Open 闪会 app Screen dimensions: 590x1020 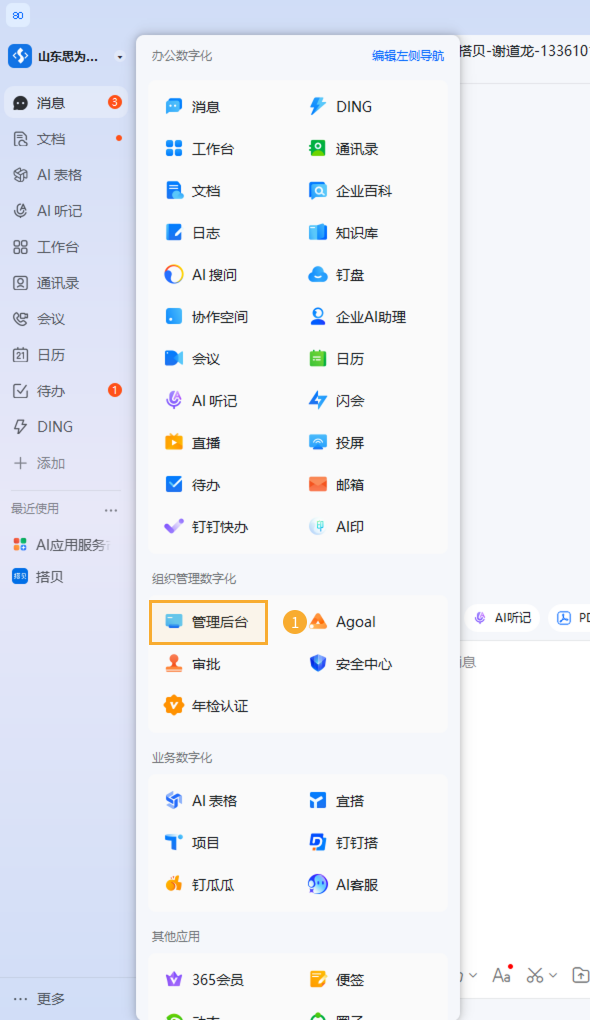[336, 401]
